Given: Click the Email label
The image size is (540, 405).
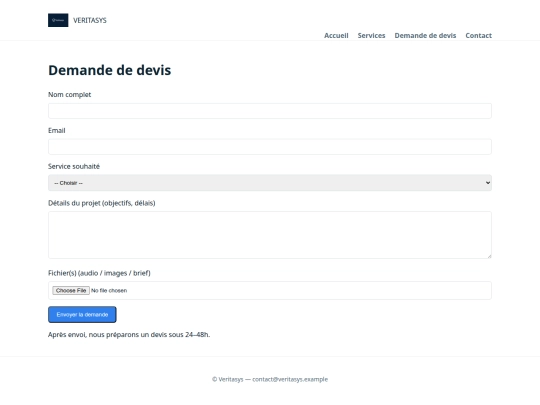Looking at the screenshot, I should click(x=56, y=131).
